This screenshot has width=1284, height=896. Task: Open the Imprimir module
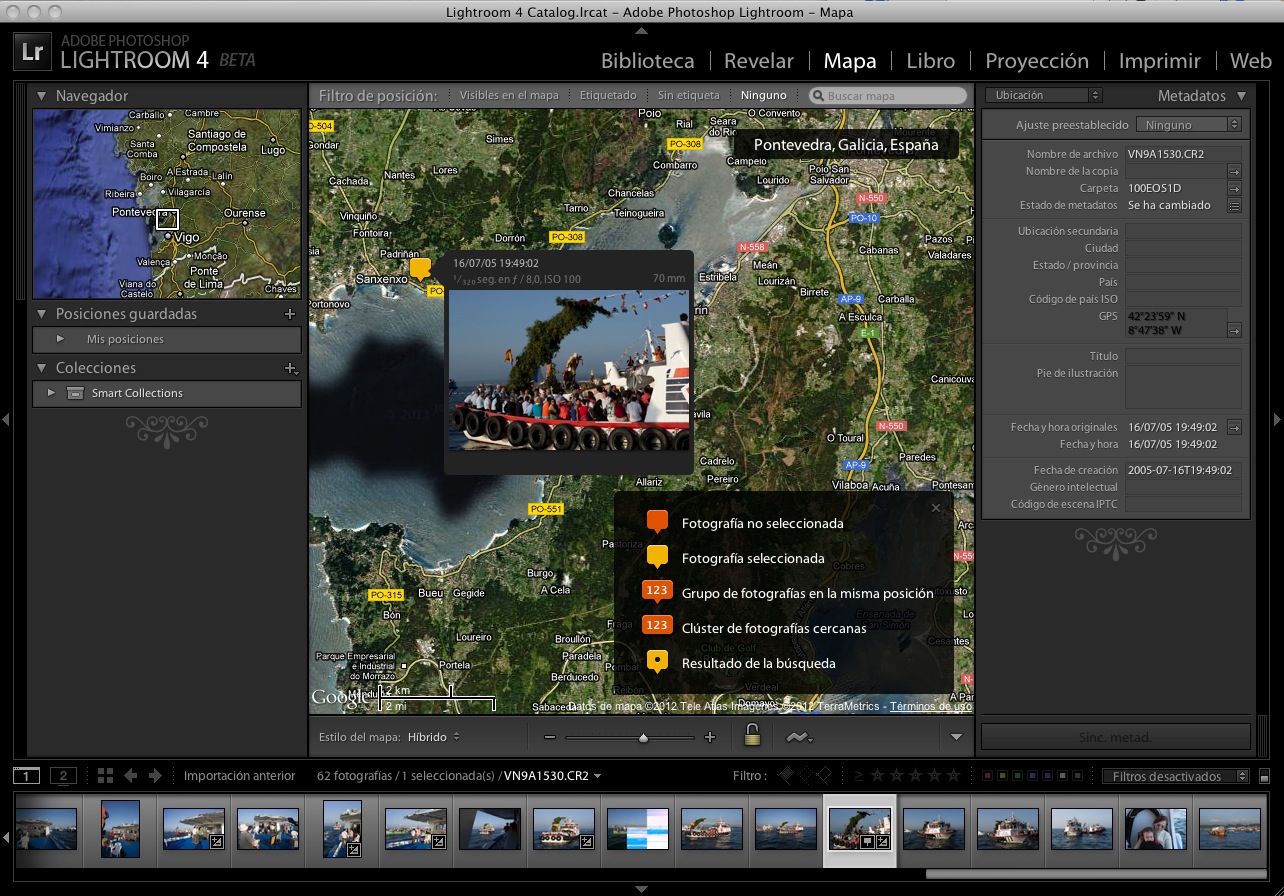[x=1160, y=61]
